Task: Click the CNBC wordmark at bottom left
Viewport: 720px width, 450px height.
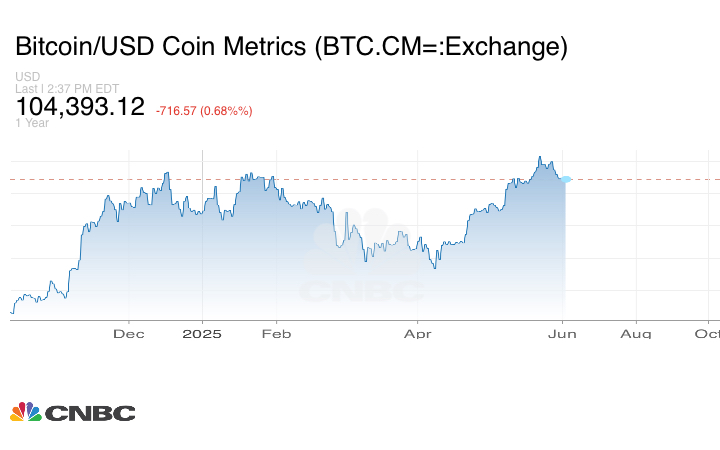Action: coord(90,413)
